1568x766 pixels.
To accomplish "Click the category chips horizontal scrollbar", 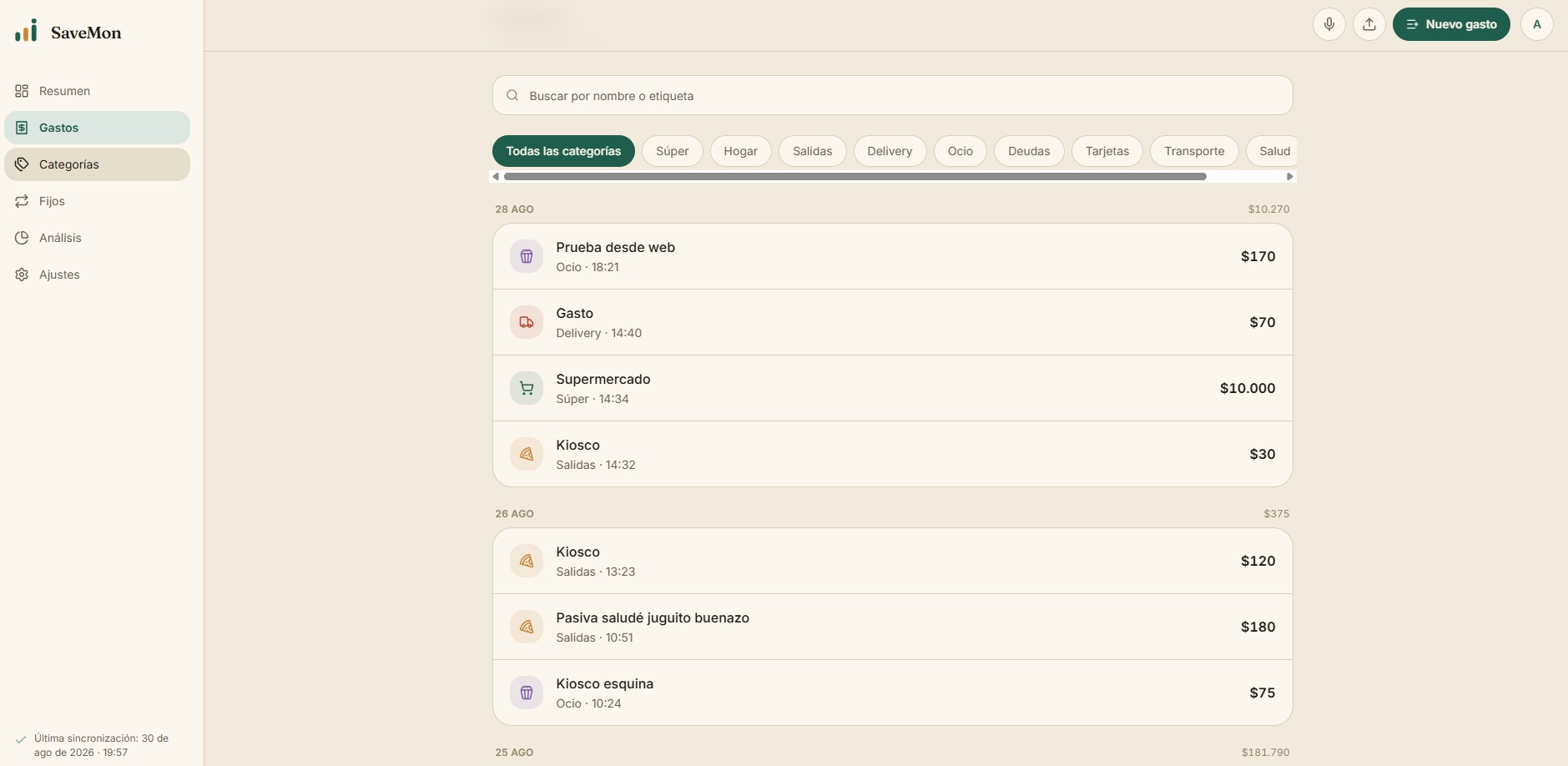I will coord(855,176).
